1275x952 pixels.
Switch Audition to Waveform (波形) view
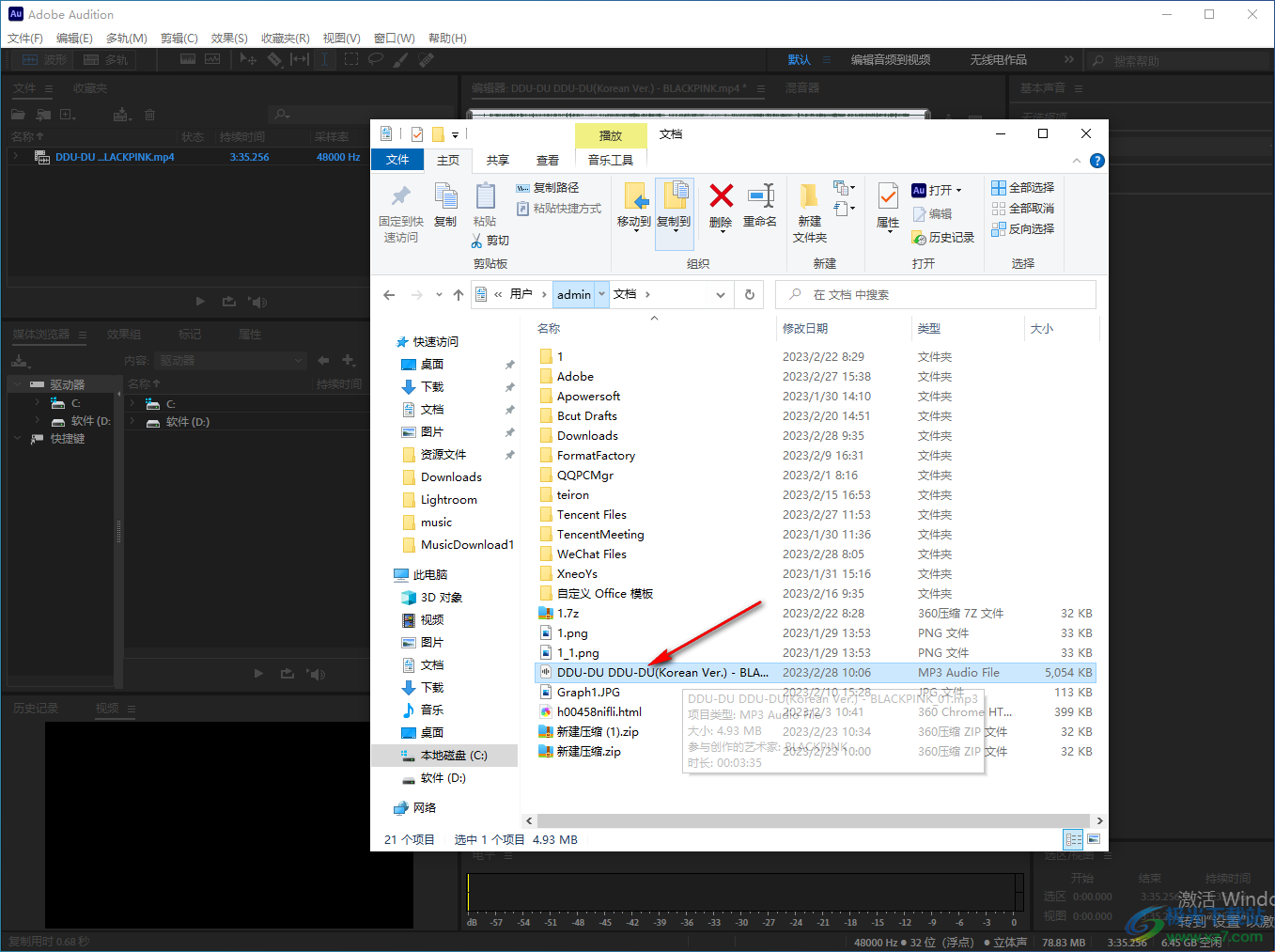pos(44,59)
